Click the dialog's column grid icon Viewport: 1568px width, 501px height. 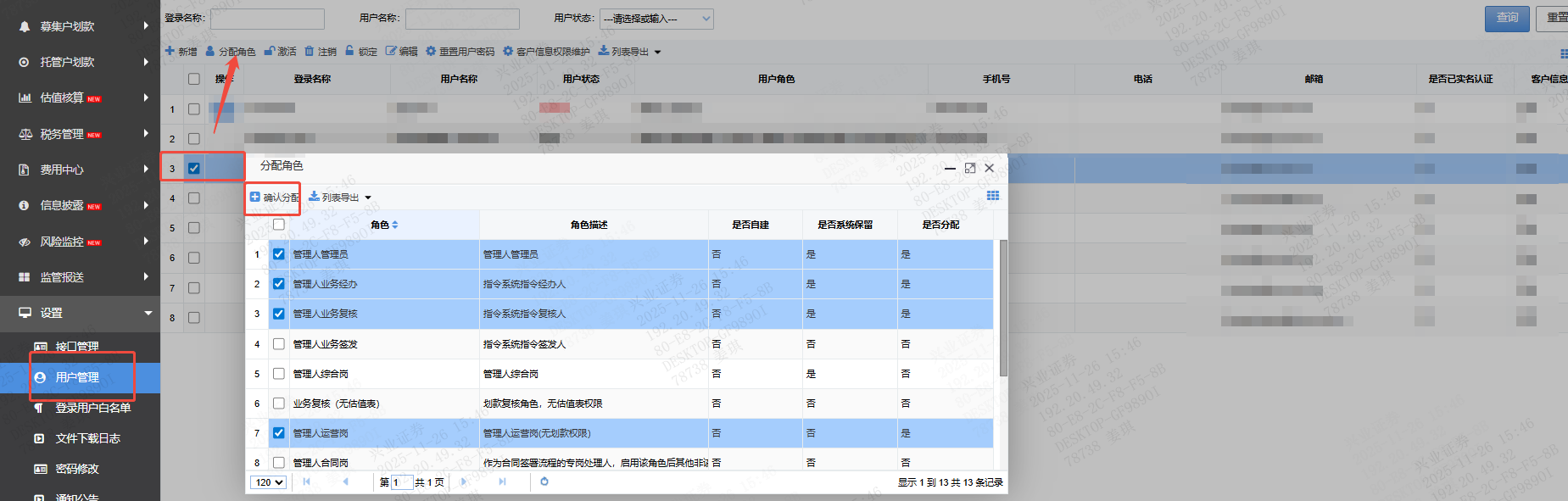click(993, 196)
